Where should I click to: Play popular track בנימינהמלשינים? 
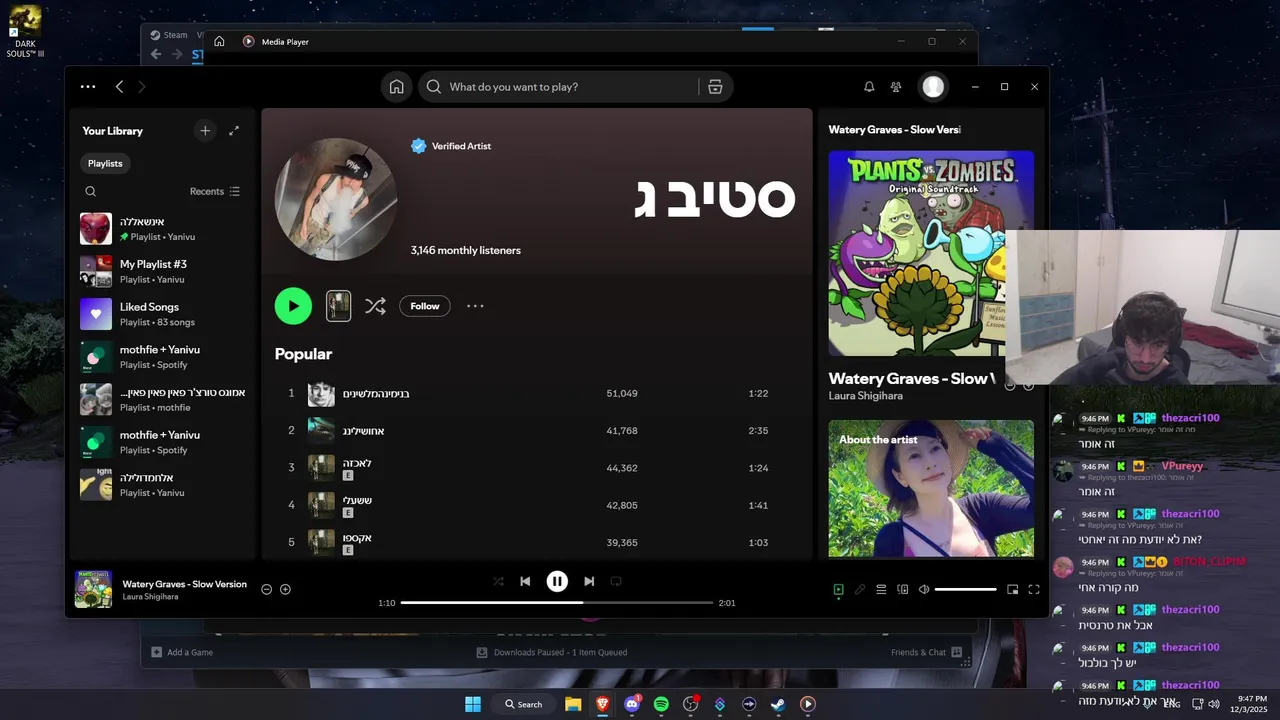click(x=376, y=394)
